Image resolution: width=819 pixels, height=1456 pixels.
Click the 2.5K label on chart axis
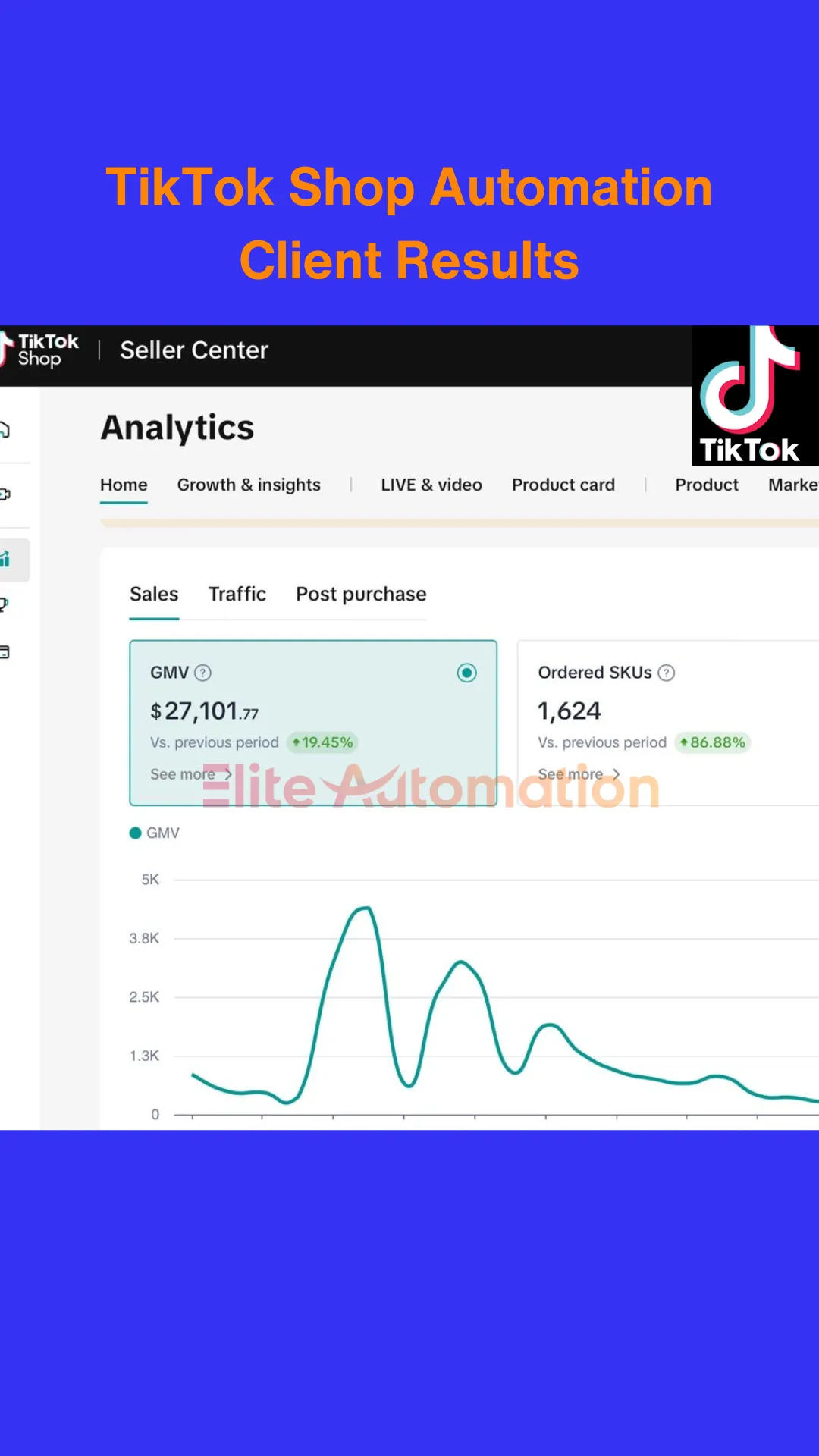tap(144, 996)
